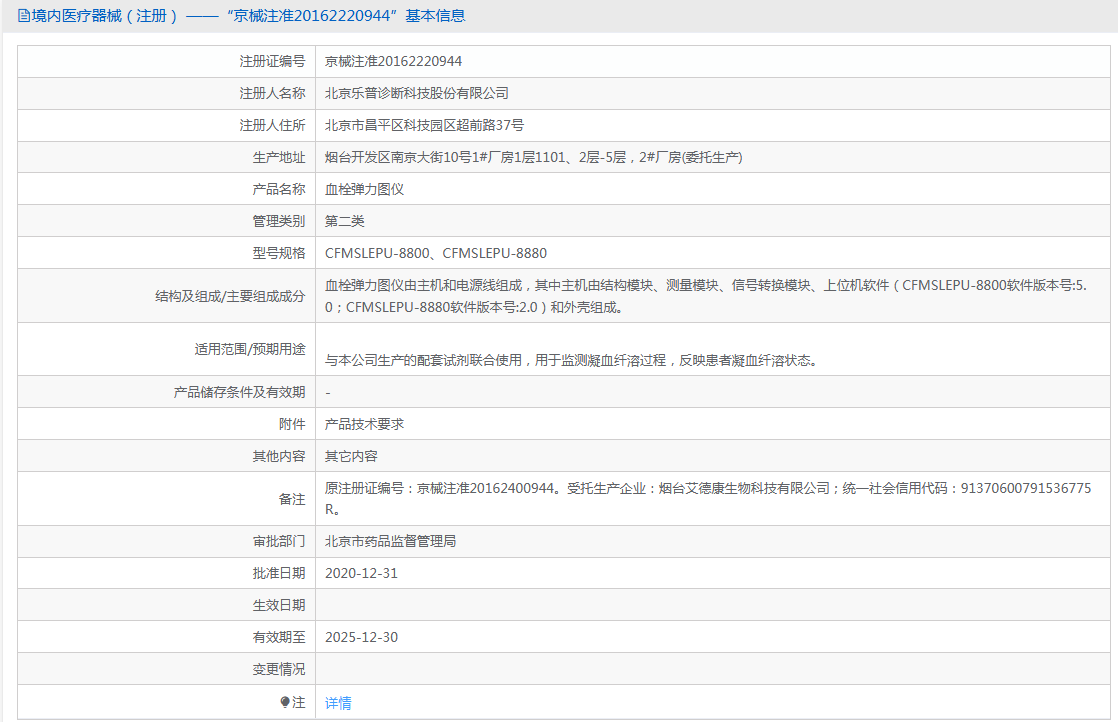1118x722 pixels.
Task: Click the 结构及组成/主要组成成分 label
Action: pyautogui.click(x=230, y=296)
